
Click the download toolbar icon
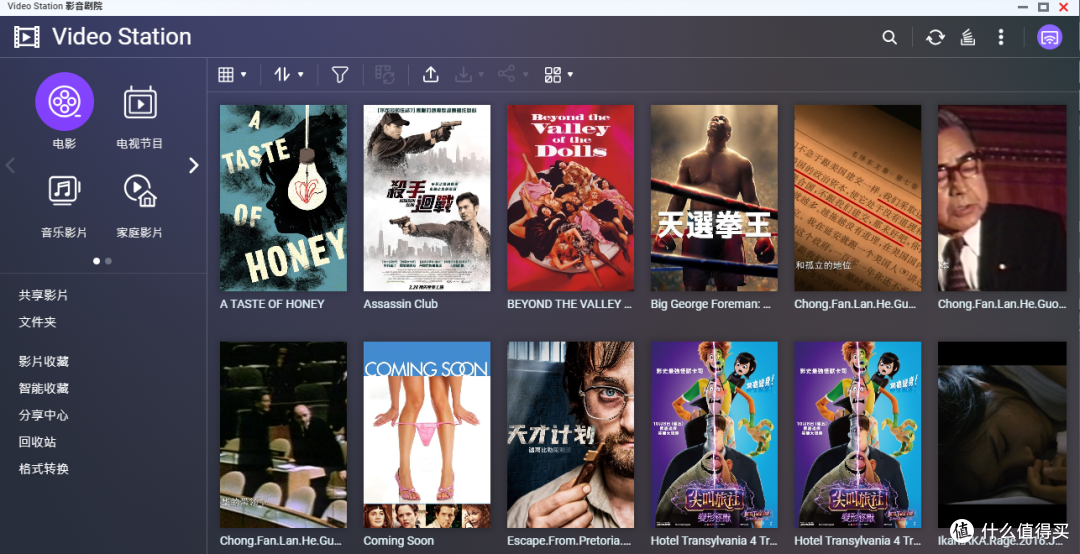[x=464, y=74]
